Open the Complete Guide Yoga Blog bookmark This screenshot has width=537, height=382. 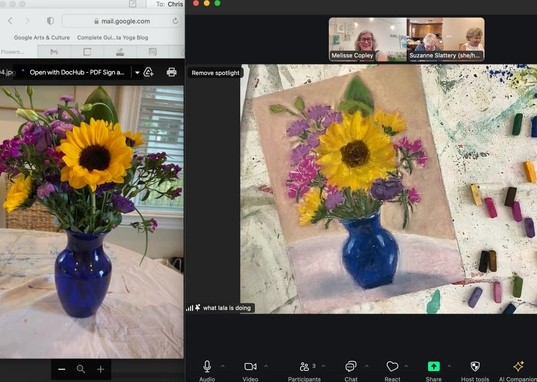(113, 37)
